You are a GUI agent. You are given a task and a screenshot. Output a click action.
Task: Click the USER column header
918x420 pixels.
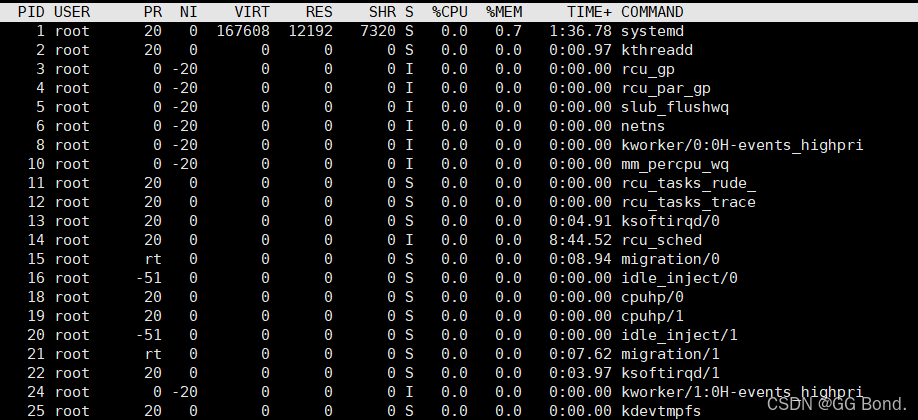pyautogui.click(x=72, y=12)
